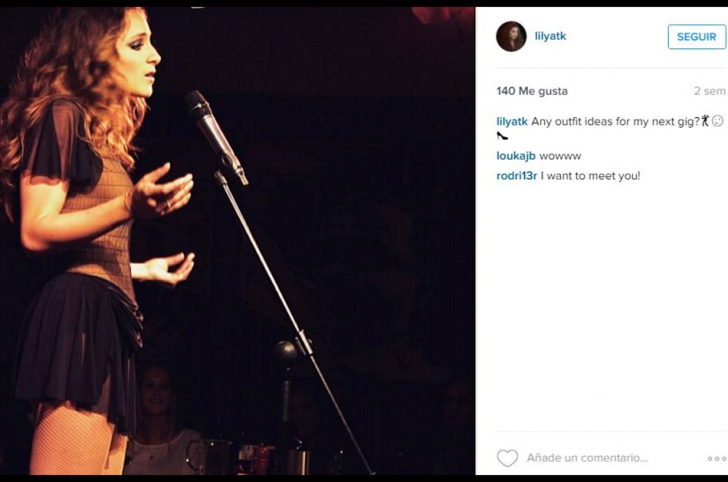Click the dancer emoji in the caption
728x482 pixels.
[705, 121]
